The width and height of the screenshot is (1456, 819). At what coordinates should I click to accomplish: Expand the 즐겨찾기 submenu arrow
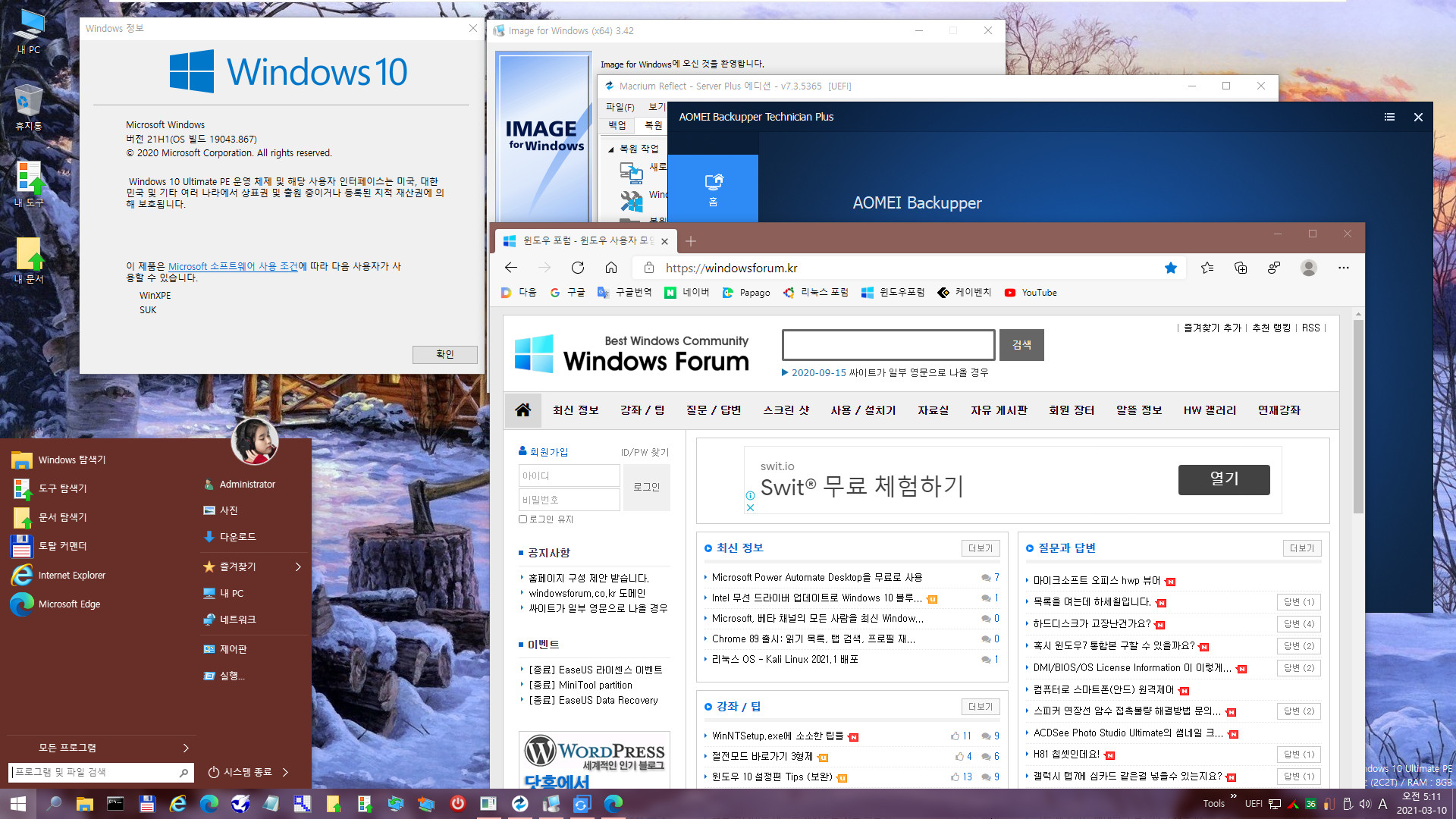[298, 566]
